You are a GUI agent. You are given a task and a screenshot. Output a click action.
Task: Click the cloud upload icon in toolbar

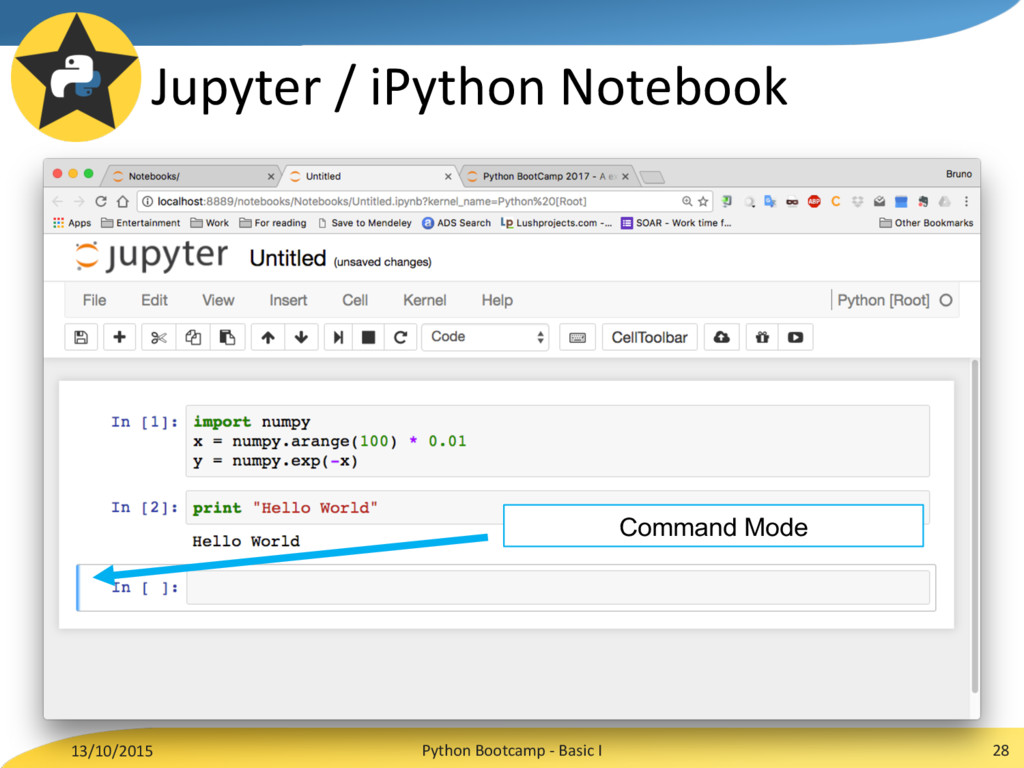pyautogui.click(x=721, y=338)
